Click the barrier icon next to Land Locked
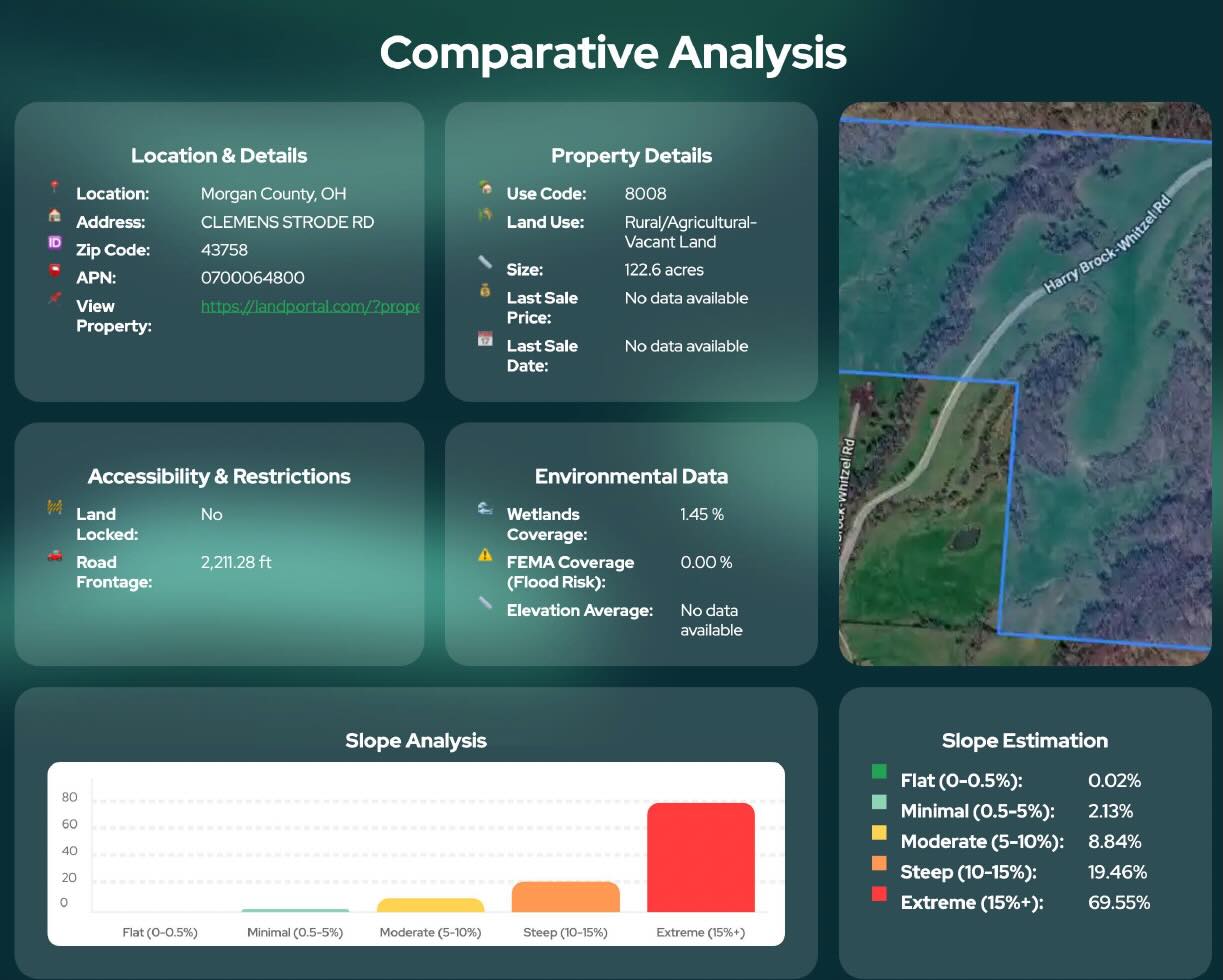Viewport: 1223px width, 980px height. (x=54, y=508)
